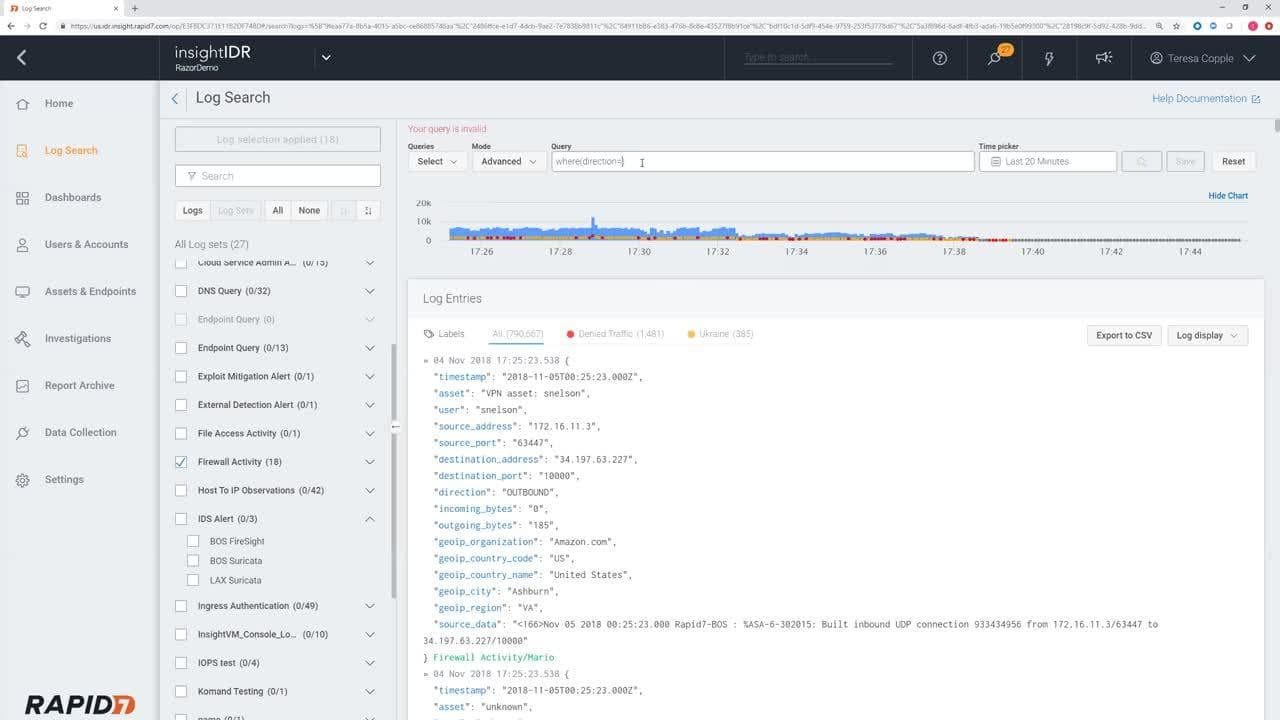The width and height of the screenshot is (1280, 720).
Task: Focus the log set Search filter box
Action: coord(278,176)
